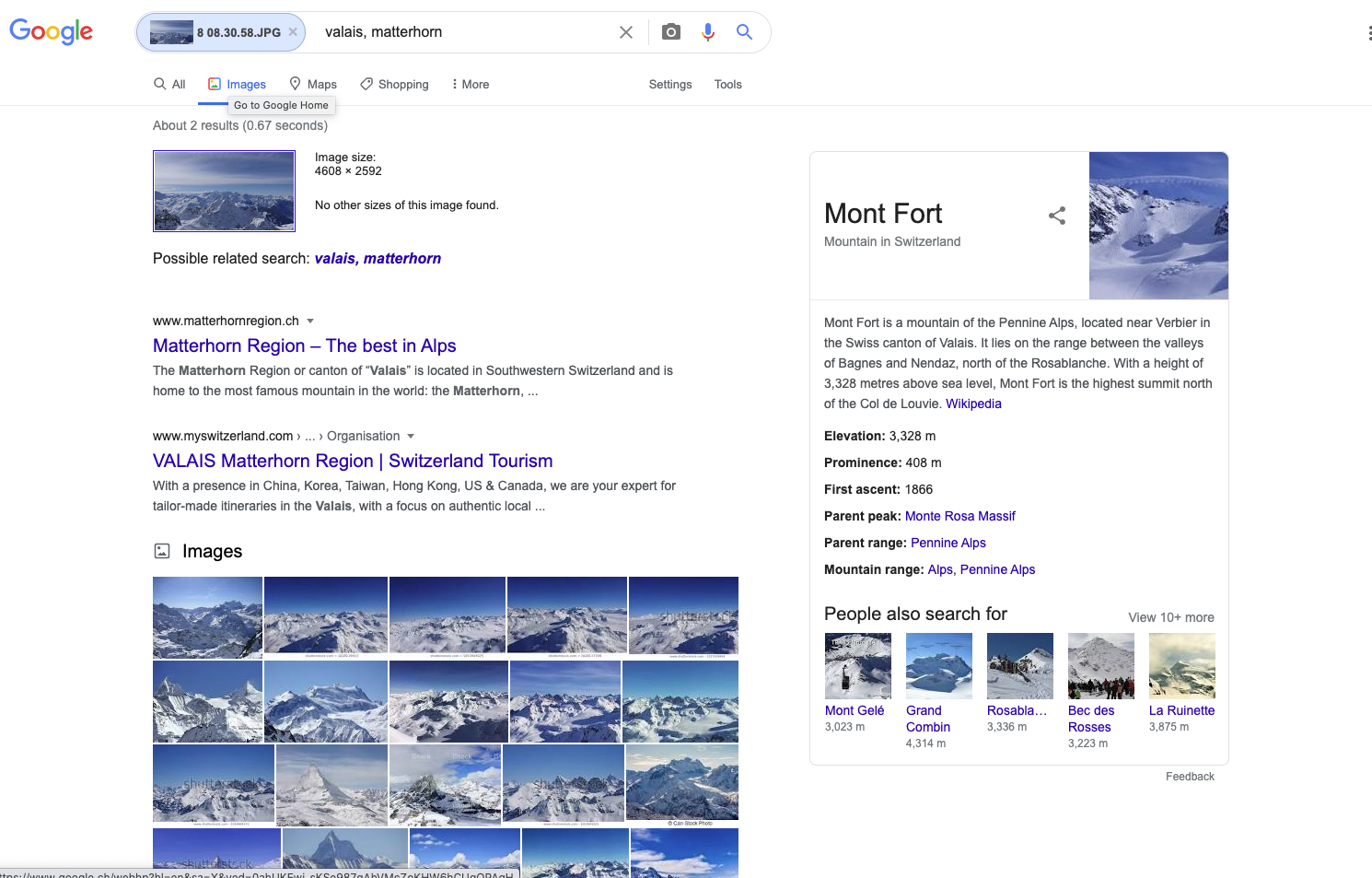Open the More search options dropdown
Image resolution: width=1372 pixels, height=878 pixels.
(x=470, y=84)
